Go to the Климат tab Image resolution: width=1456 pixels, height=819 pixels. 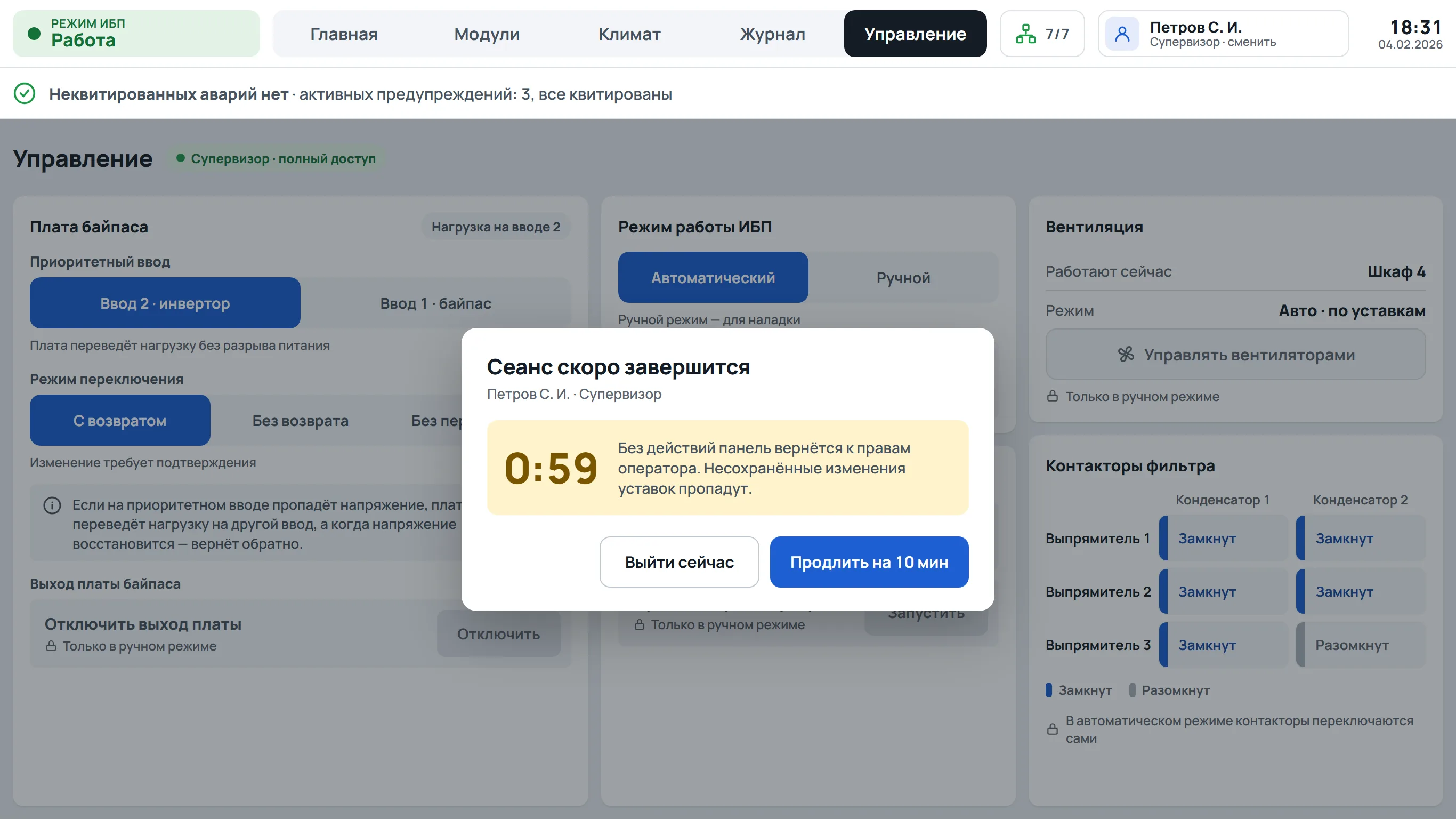pos(629,34)
